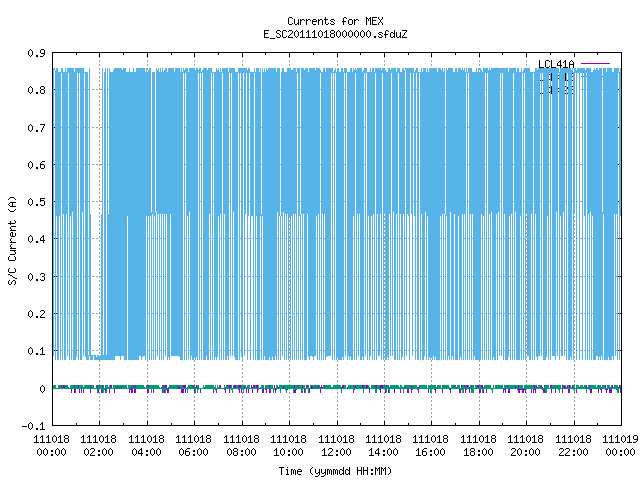Select the "S/C Current (A)" y-axis label
Image resolution: width=640 pixels, height=480 pixels.
click(12, 240)
